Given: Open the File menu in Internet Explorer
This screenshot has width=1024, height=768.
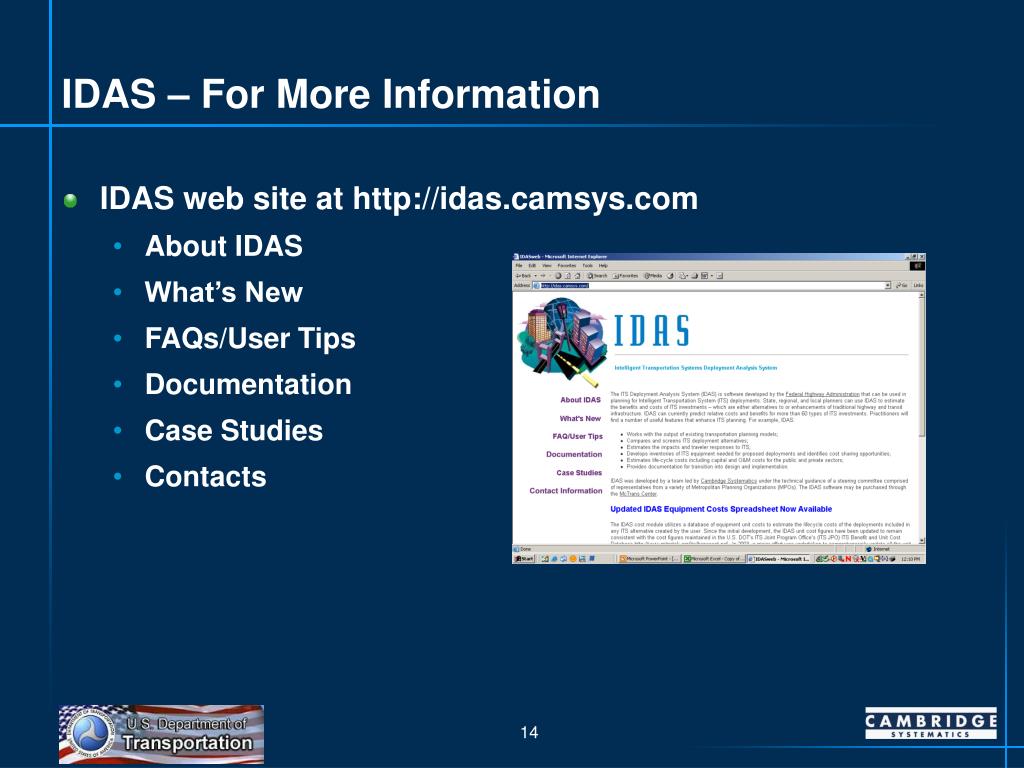Looking at the screenshot, I should click(519, 265).
